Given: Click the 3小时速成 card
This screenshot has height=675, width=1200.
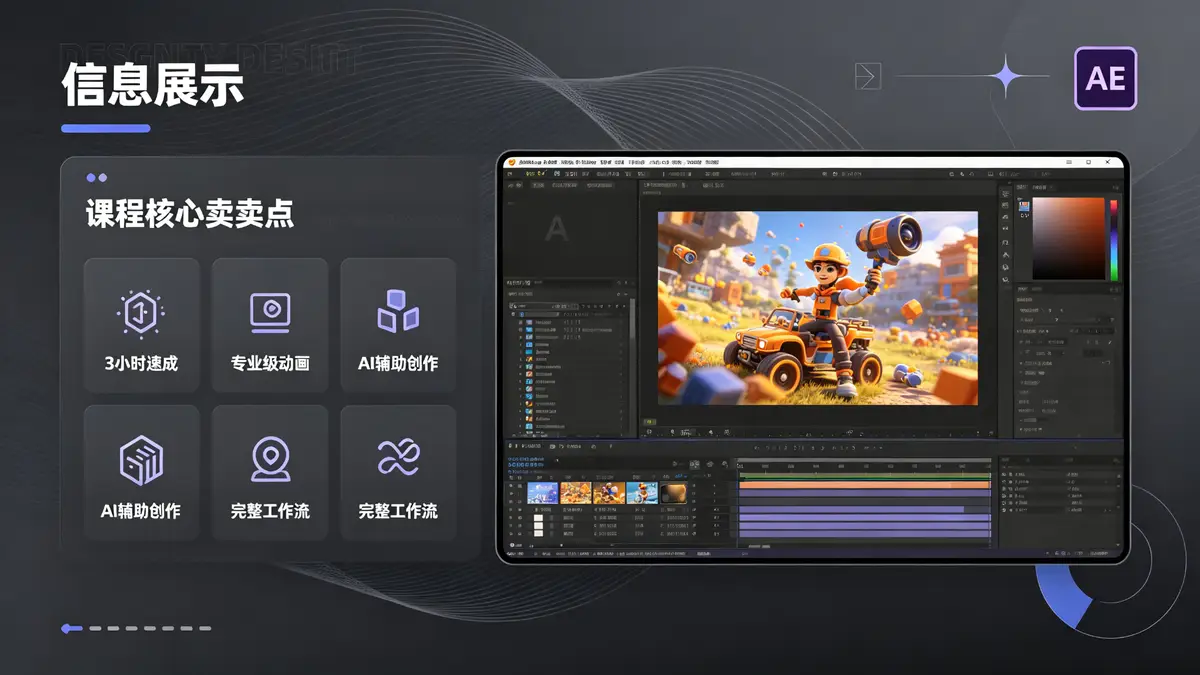Looking at the screenshot, I should pos(141,325).
